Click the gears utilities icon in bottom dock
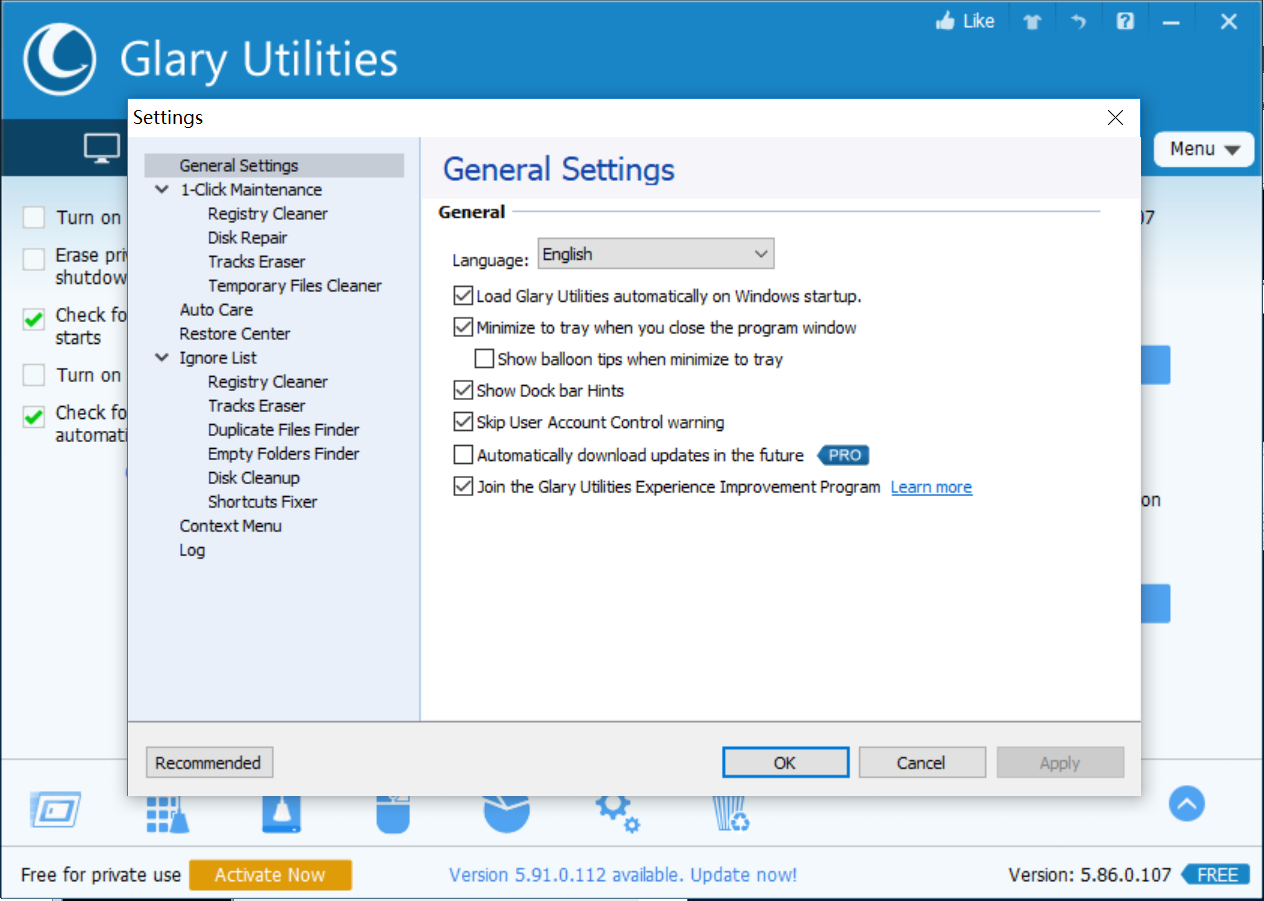Viewport: 1264px width, 901px height. [x=619, y=813]
